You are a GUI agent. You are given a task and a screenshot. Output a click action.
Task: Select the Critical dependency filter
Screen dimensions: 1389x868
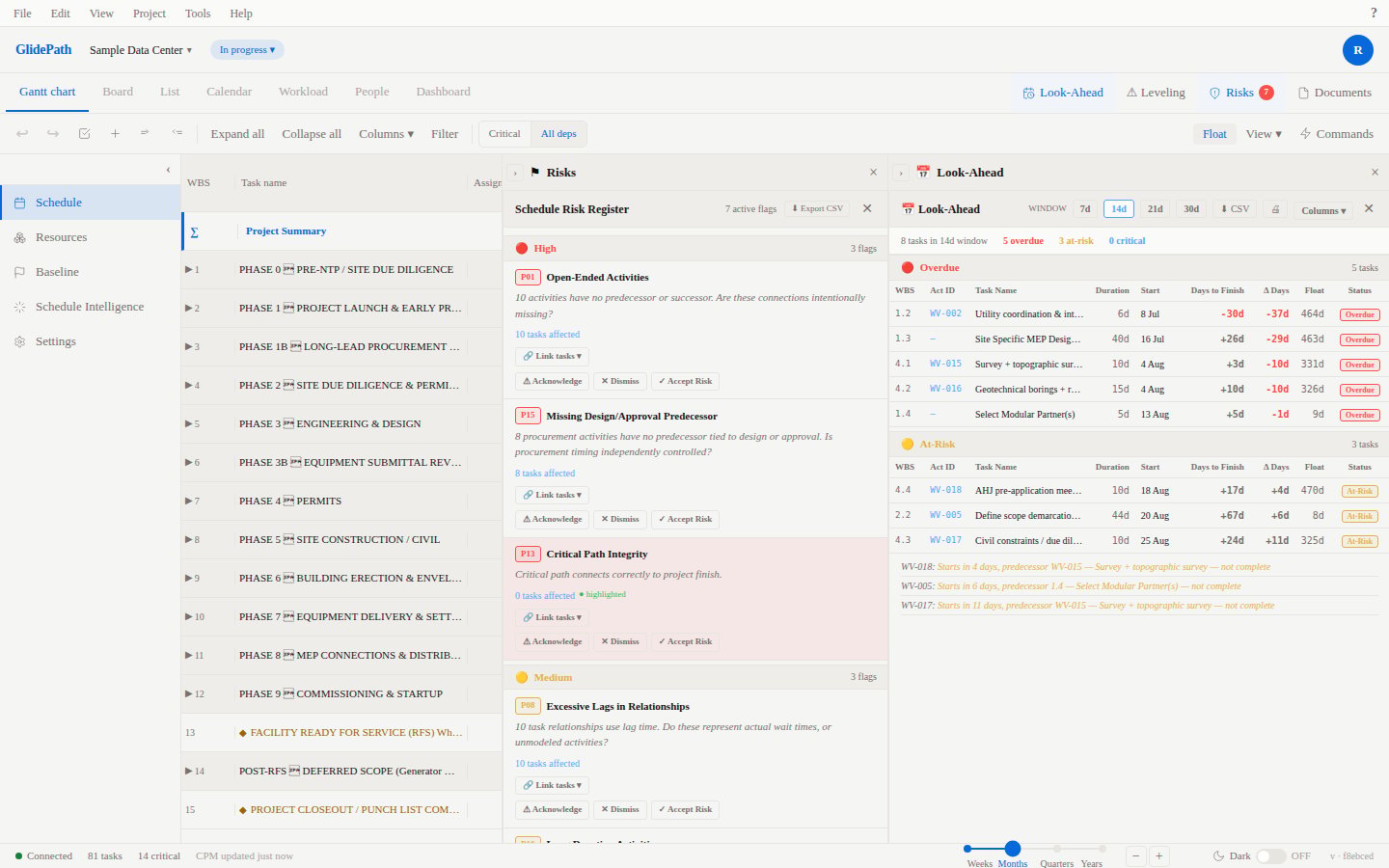point(504,134)
